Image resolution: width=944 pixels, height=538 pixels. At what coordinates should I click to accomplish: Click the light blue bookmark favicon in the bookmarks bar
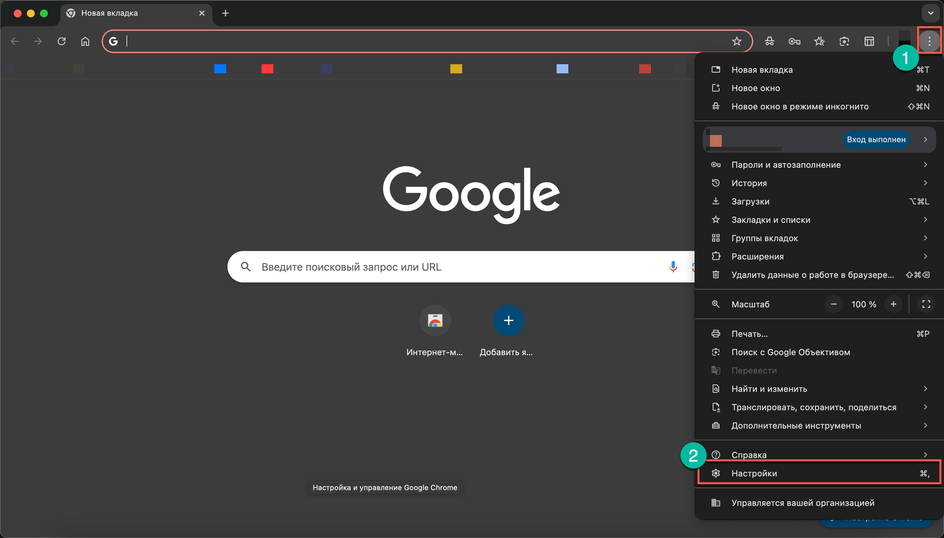pyautogui.click(x=562, y=69)
